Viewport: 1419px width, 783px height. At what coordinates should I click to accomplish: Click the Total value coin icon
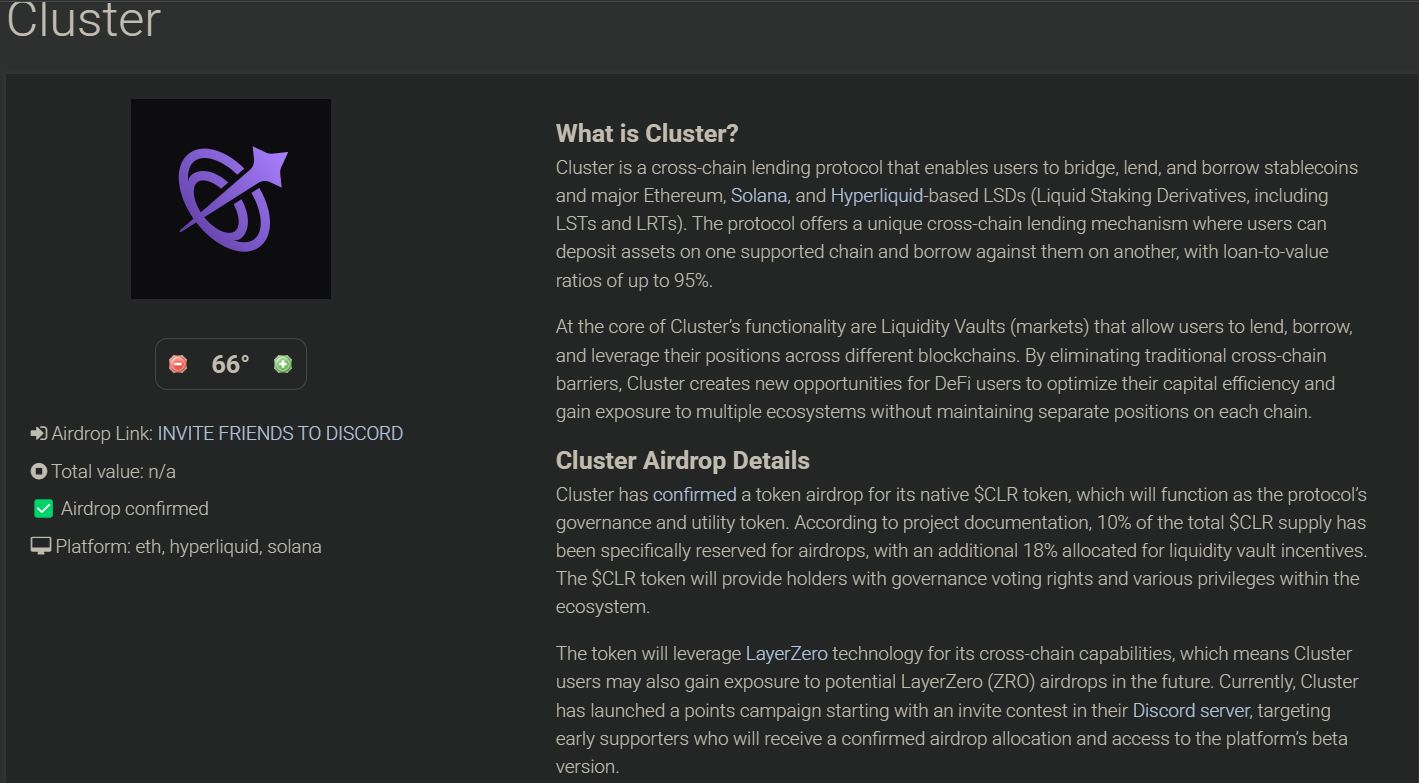39,471
